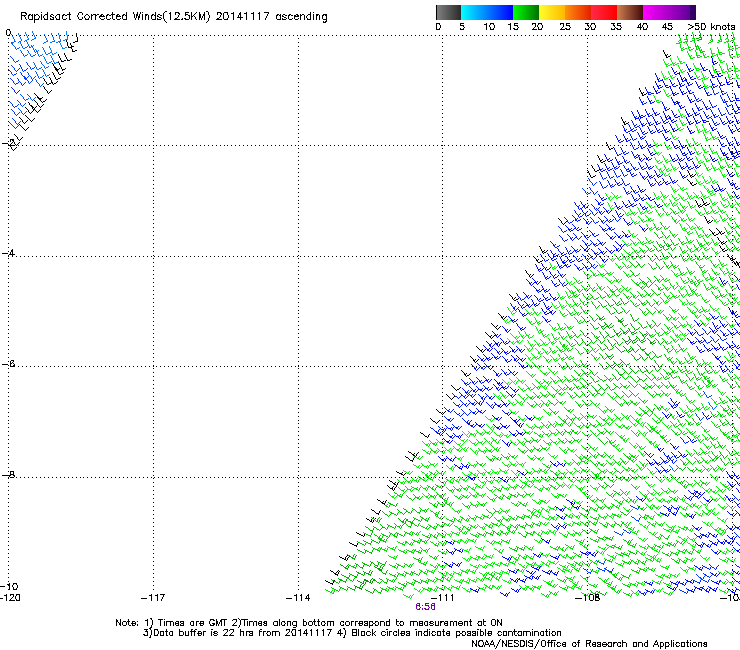740x650 pixels.
Task: Click the 'NOAA/NESDIS/Office of Research and Applications' credit
Action: [589, 644]
